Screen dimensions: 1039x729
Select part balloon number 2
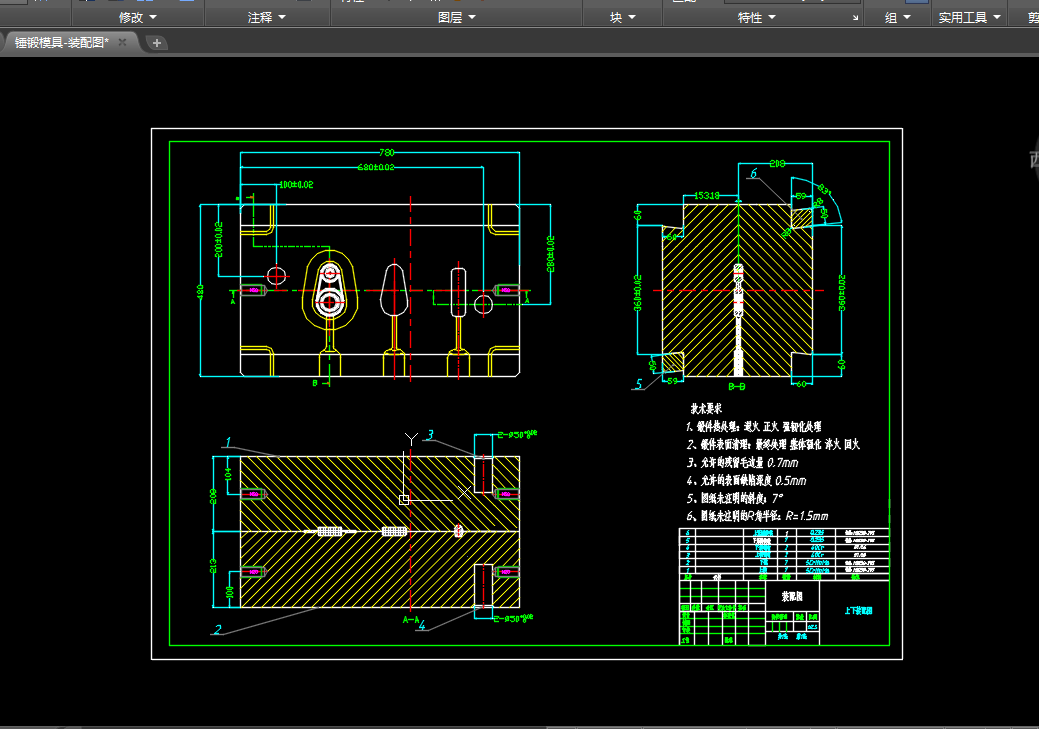tap(217, 629)
